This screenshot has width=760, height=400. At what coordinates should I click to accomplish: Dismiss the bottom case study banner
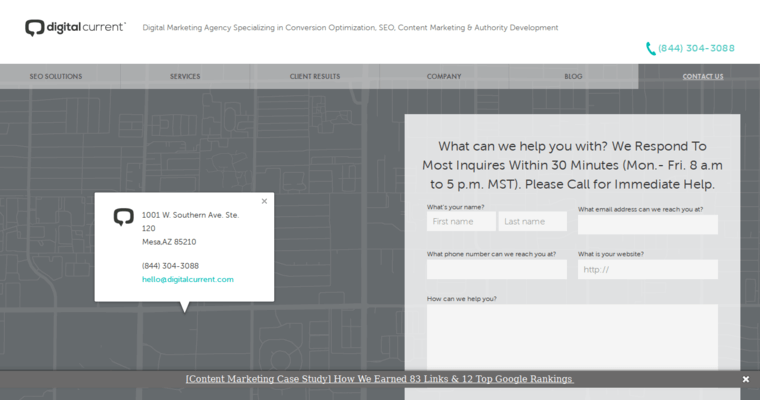pos(746,379)
